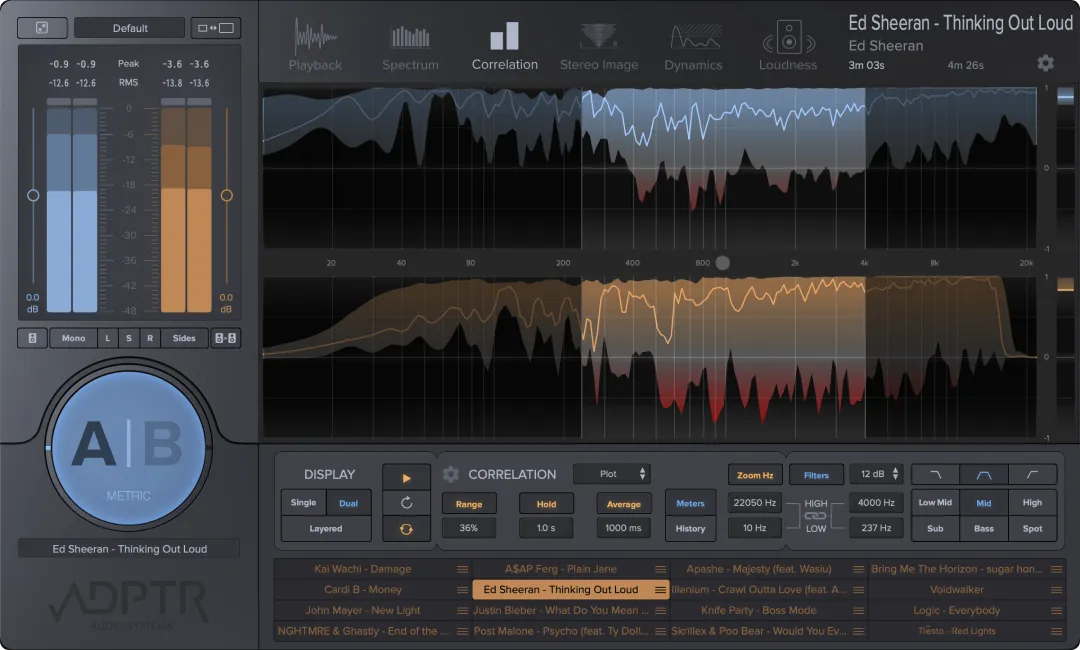Select Single display mode
This screenshot has height=650, width=1080.
click(303, 503)
